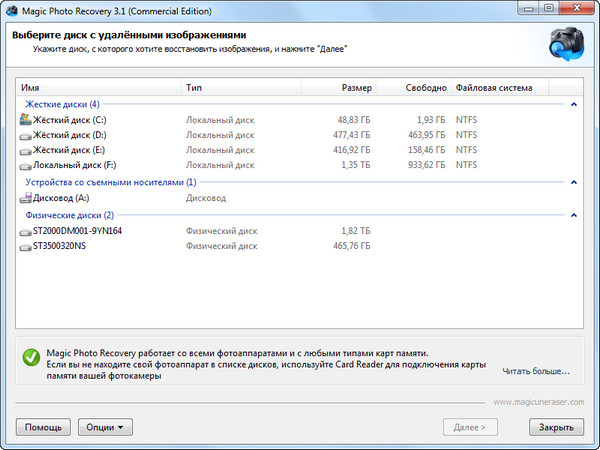Screen dimensions: 600x450
Task: Click the Windows-logo drive icon for disk C:
Action: 25,120
